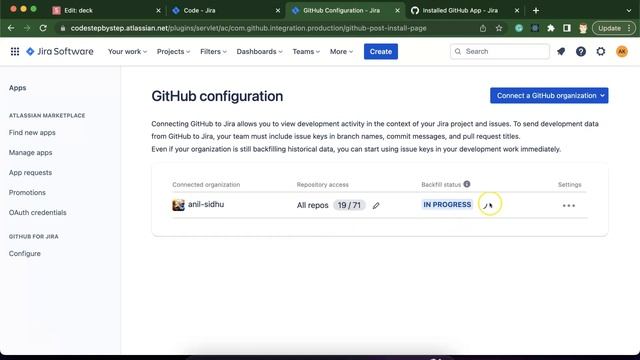The image size is (640, 360).
Task: Show tab search dropdown arrow
Action: [629, 11]
